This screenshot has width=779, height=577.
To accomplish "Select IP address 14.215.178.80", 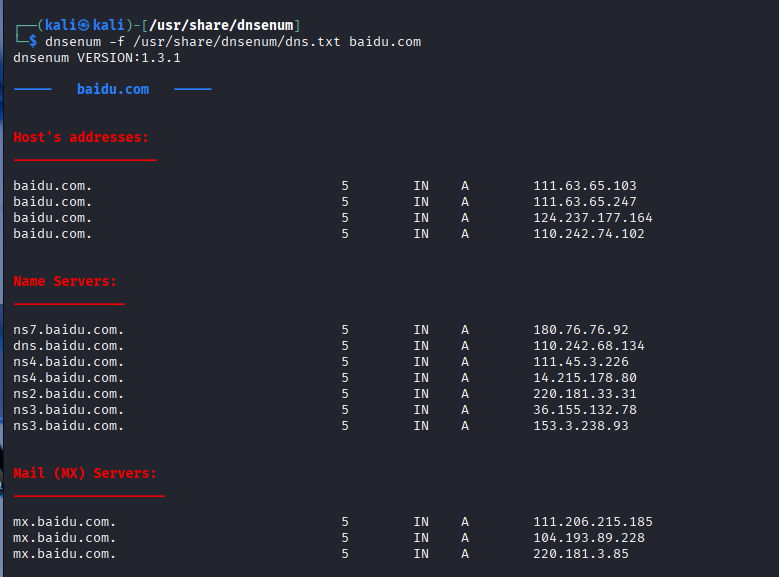I will point(585,378).
